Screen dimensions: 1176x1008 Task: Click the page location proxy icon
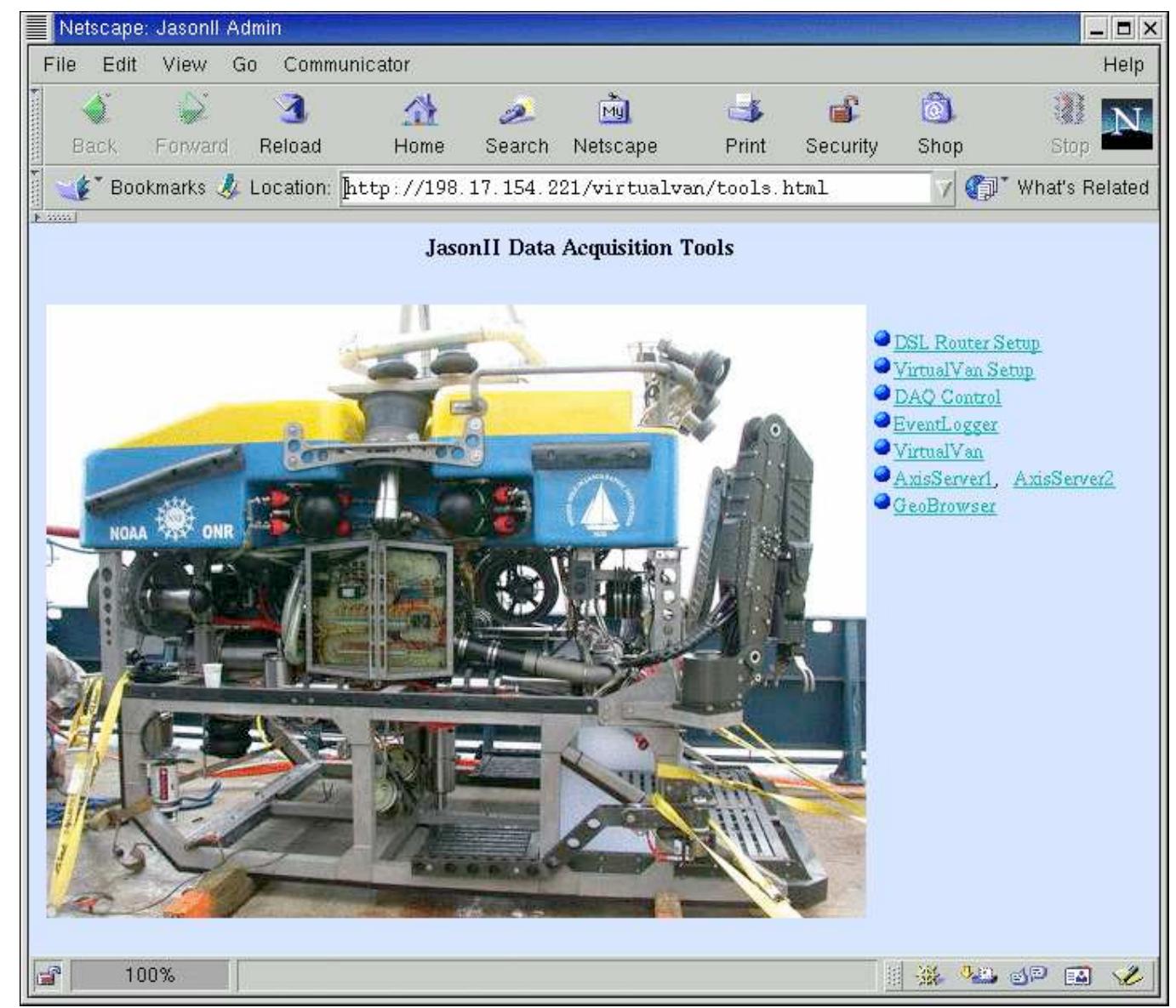pos(228,187)
